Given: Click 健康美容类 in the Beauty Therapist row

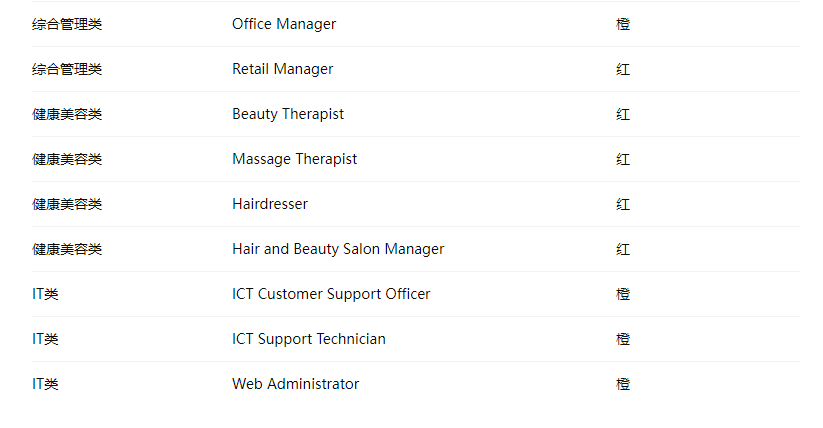Looking at the screenshot, I should click(67, 114).
